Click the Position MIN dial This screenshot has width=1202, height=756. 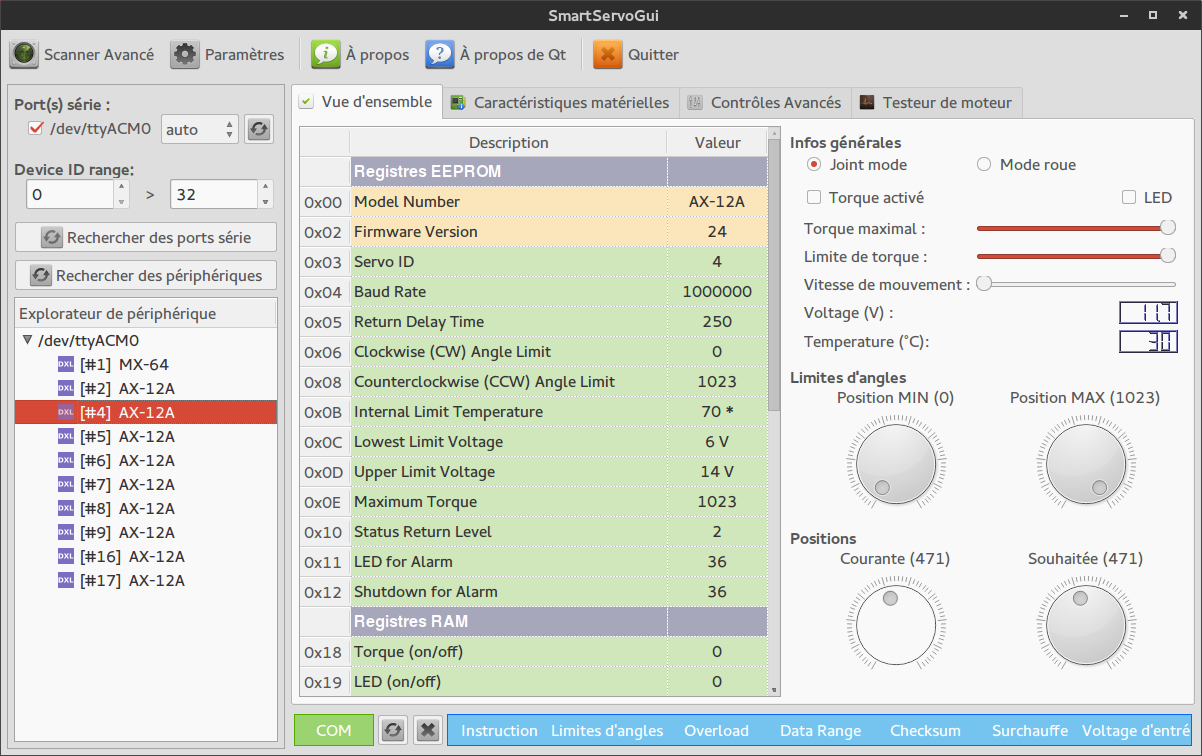click(895, 462)
